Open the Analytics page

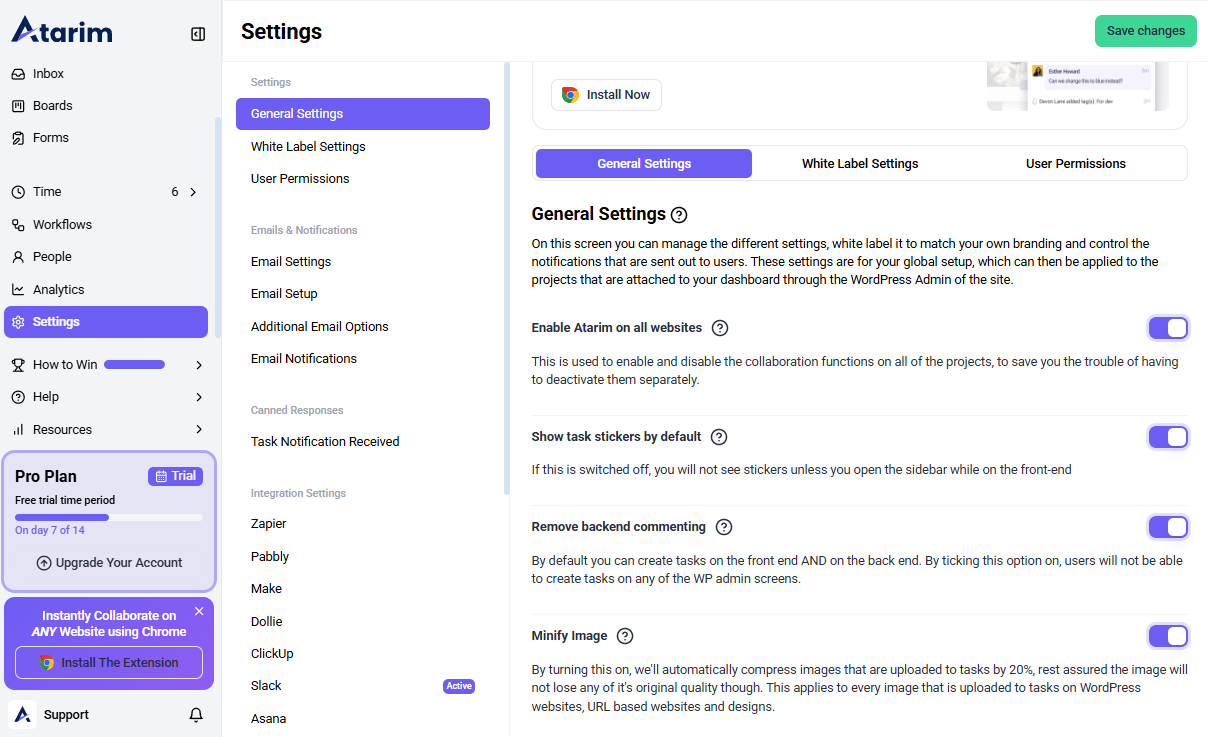coord(58,290)
